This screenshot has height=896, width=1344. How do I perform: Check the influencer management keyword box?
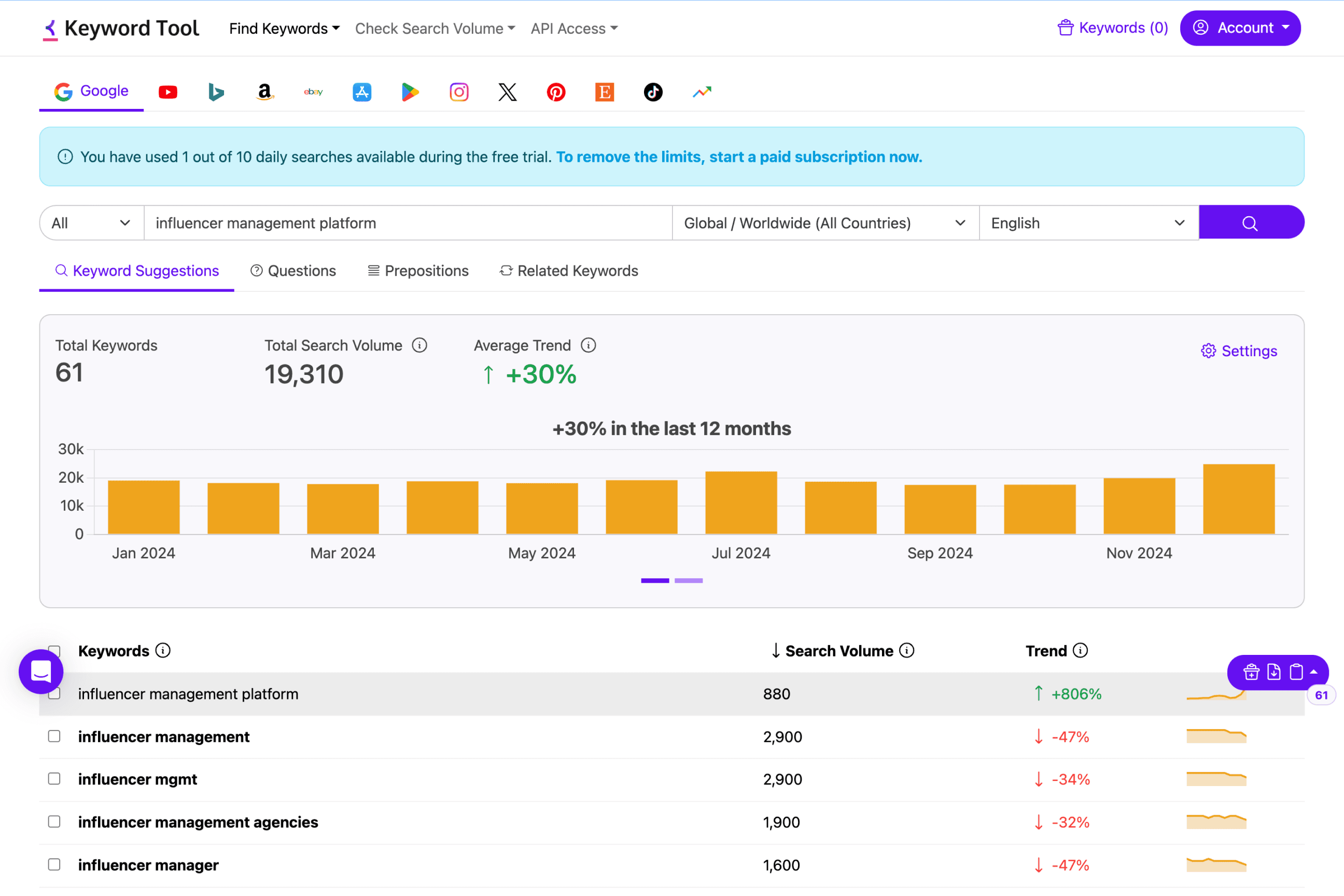coord(54,736)
